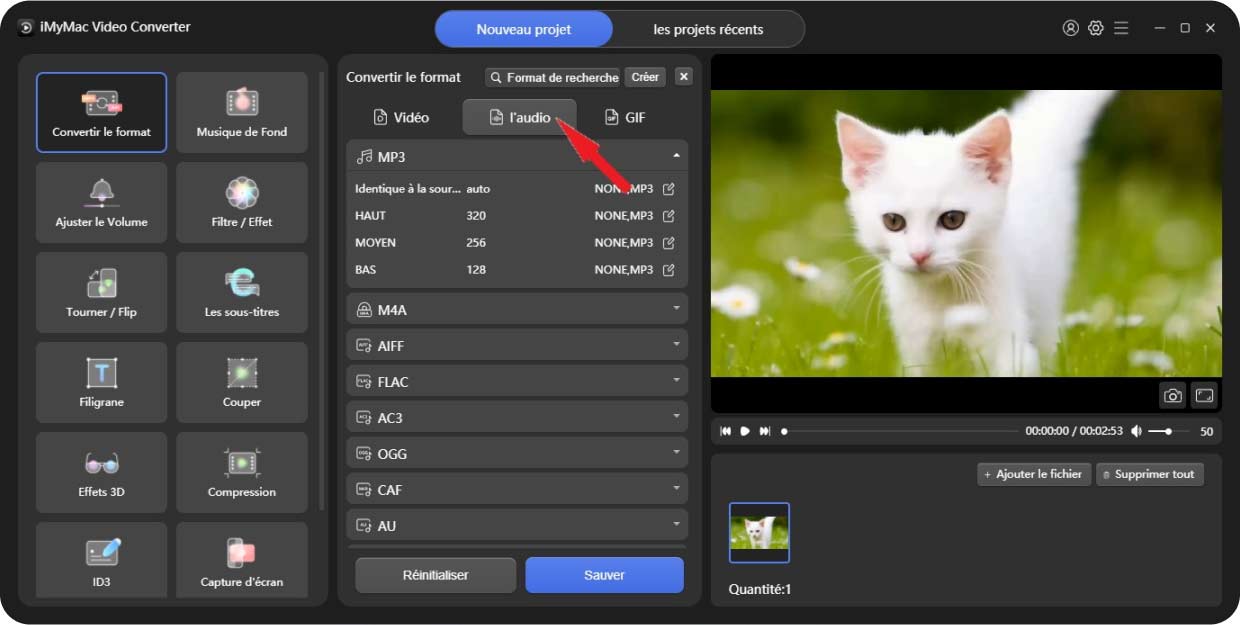Adjust the player volume slider
1240x625 pixels.
coord(1167,431)
